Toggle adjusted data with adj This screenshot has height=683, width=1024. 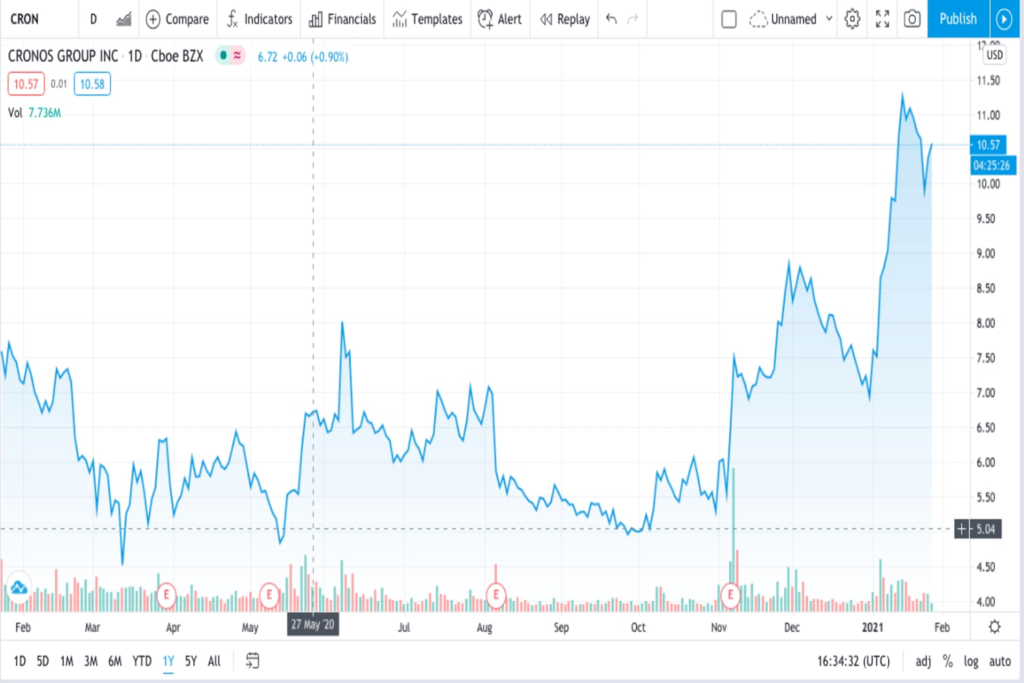tap(923, 661)
